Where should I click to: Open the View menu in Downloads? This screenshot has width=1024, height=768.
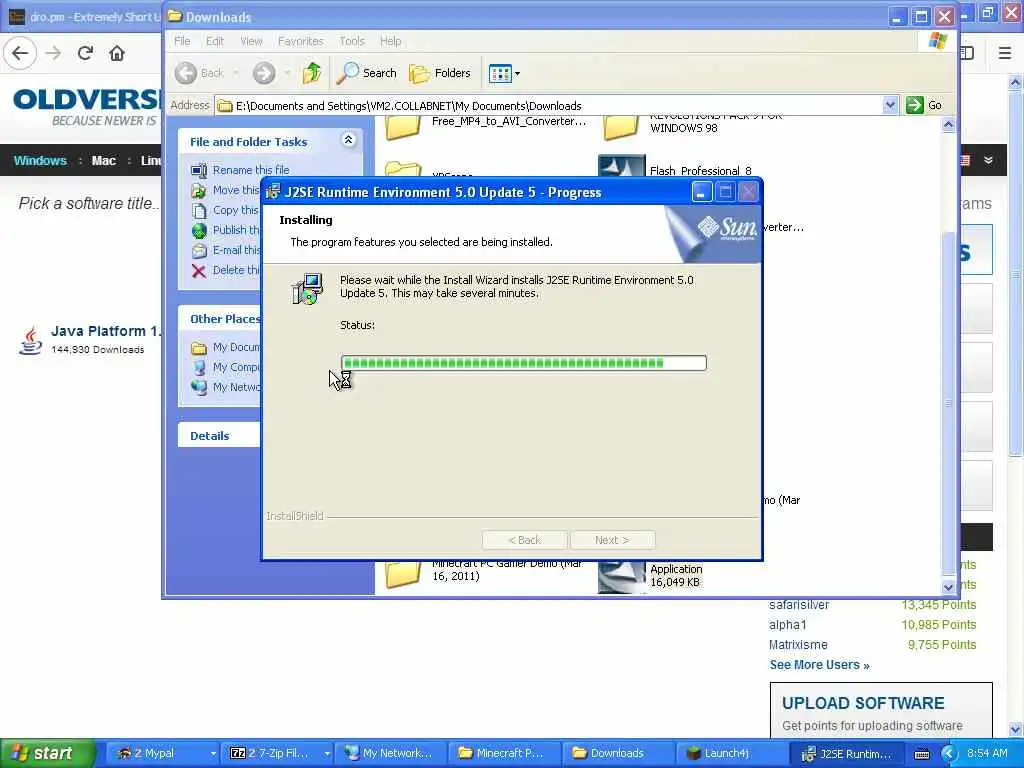tap(251, 41)
